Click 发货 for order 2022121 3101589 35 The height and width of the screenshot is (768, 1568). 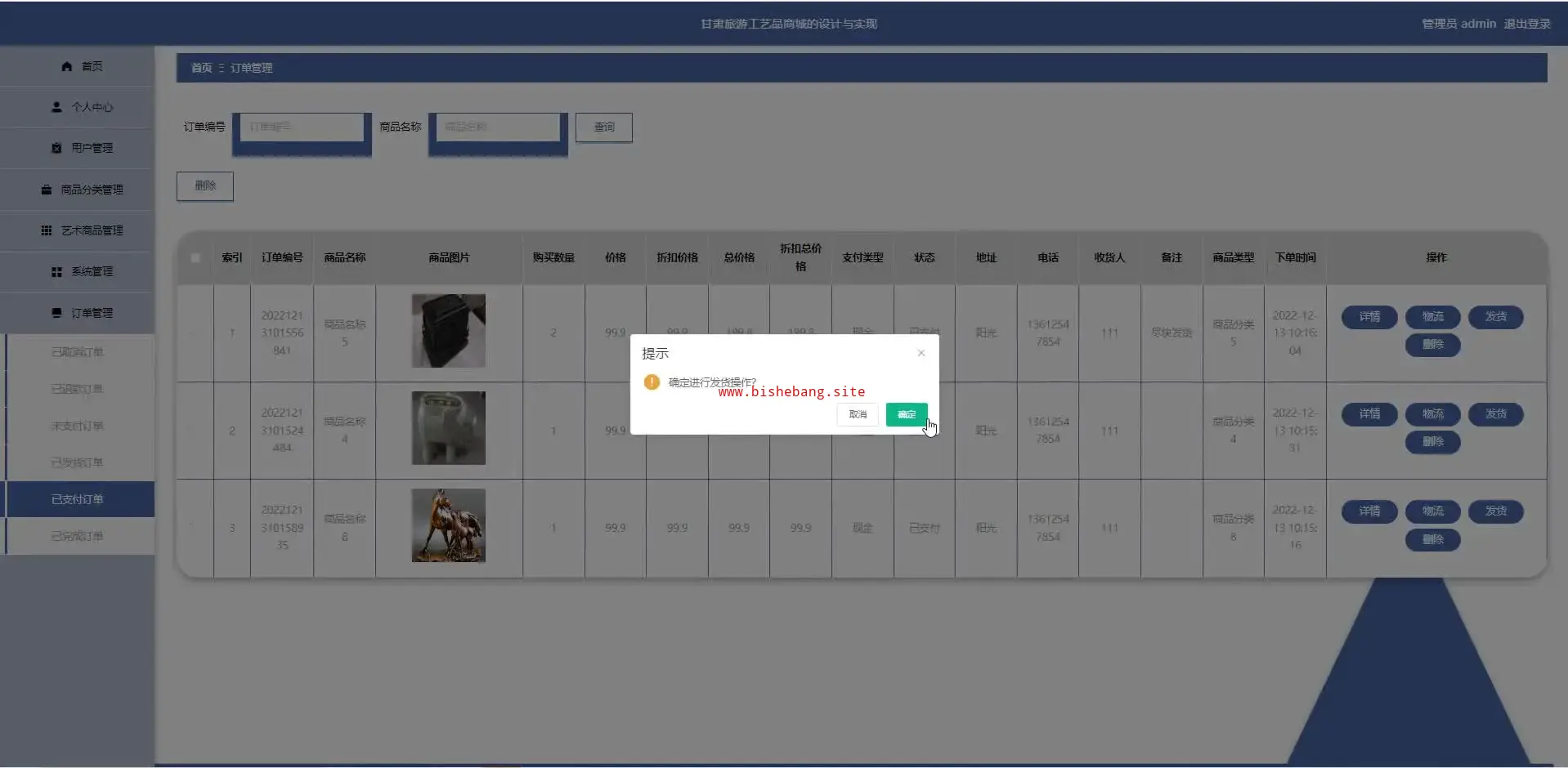coord(1496,511)
